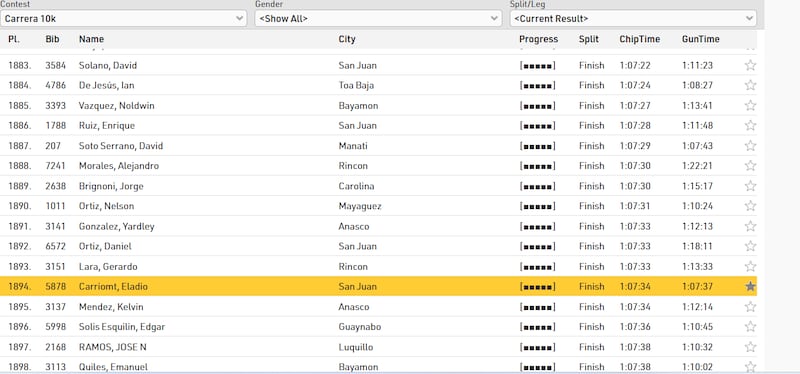This screenshot has height=374, width=800.
Task: Toggle favorite star for Ruiz, Enrique
Action: click(x=750, y=126)
